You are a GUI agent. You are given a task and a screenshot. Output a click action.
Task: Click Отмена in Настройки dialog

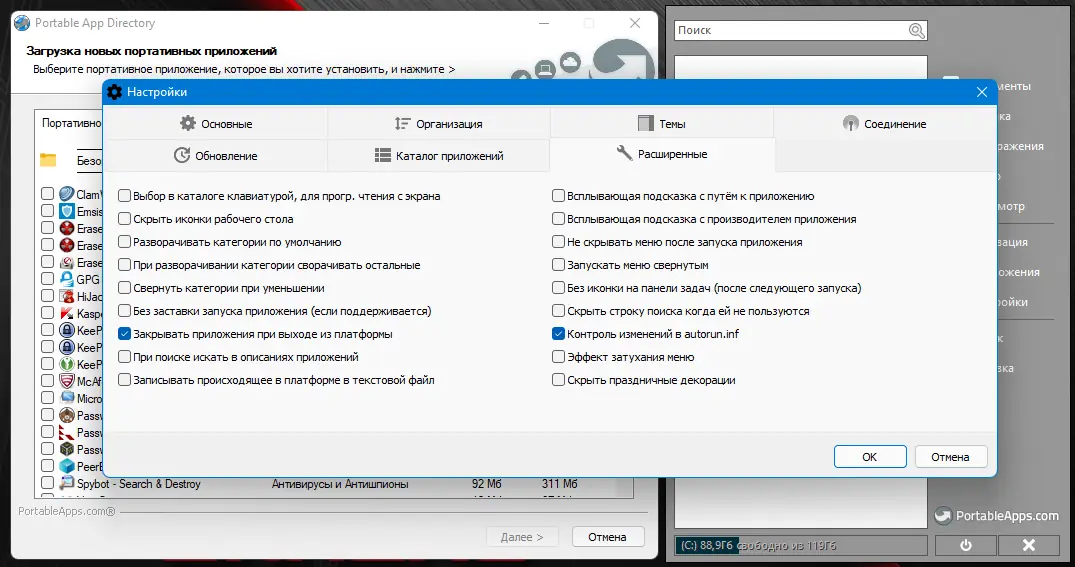tap(951, 457)
